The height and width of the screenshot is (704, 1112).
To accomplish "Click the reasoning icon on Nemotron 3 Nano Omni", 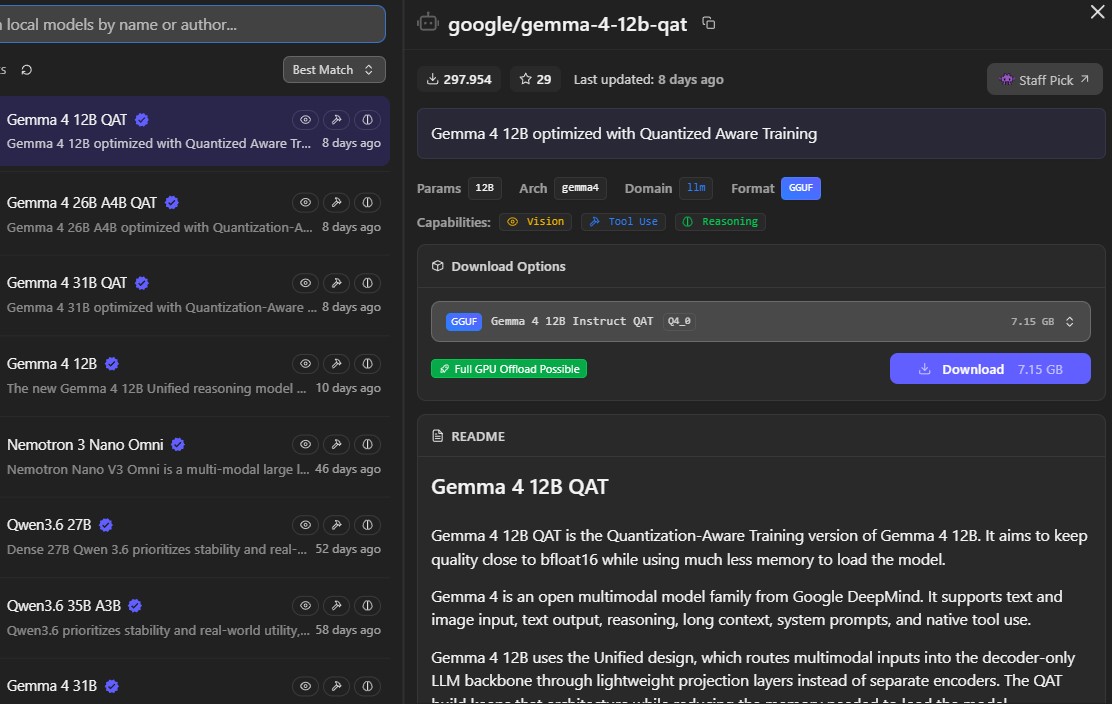I will click(x=367, y=445).
